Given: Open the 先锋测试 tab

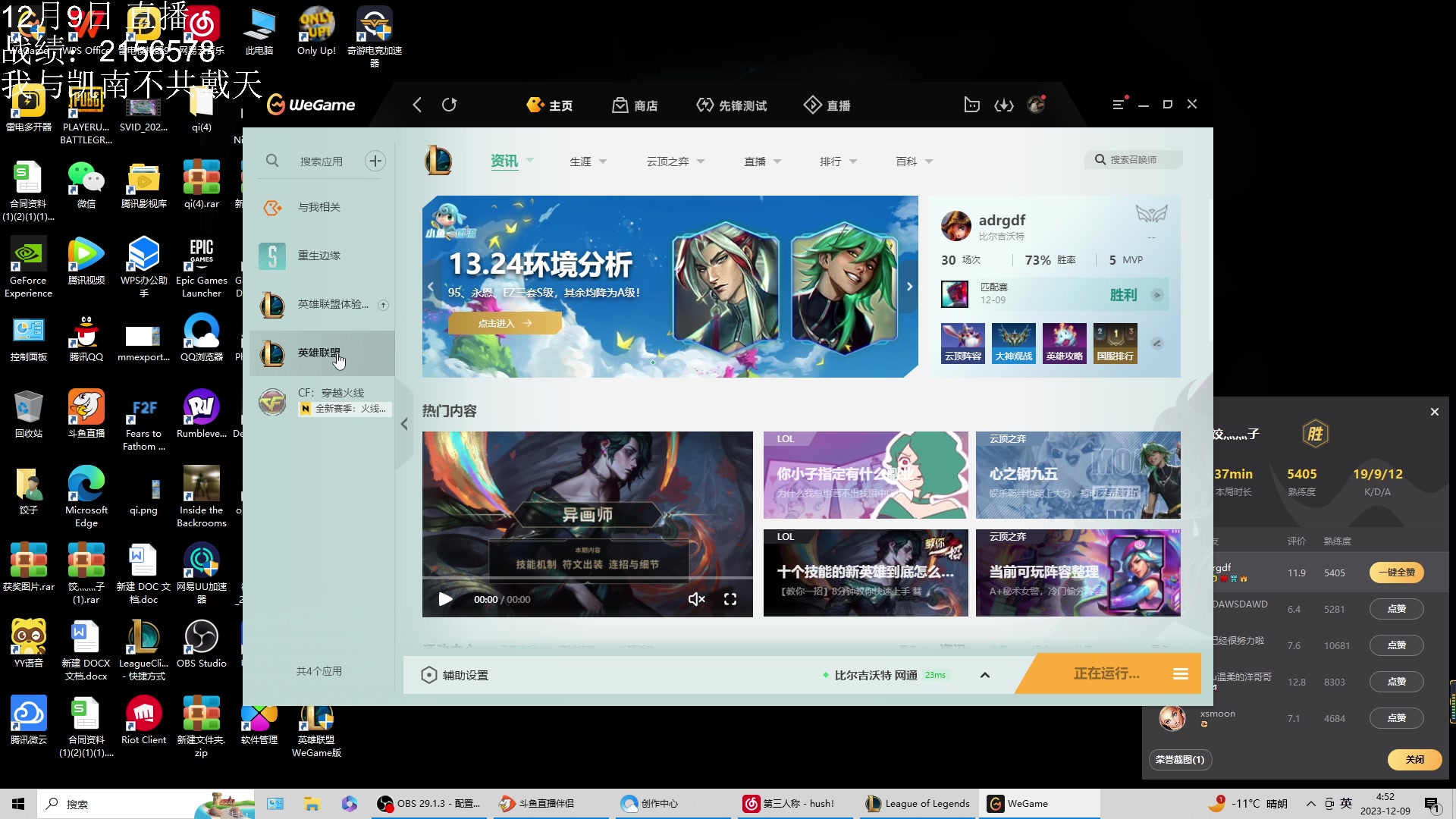Looking at the screenshot, I should tap(732, 105).
